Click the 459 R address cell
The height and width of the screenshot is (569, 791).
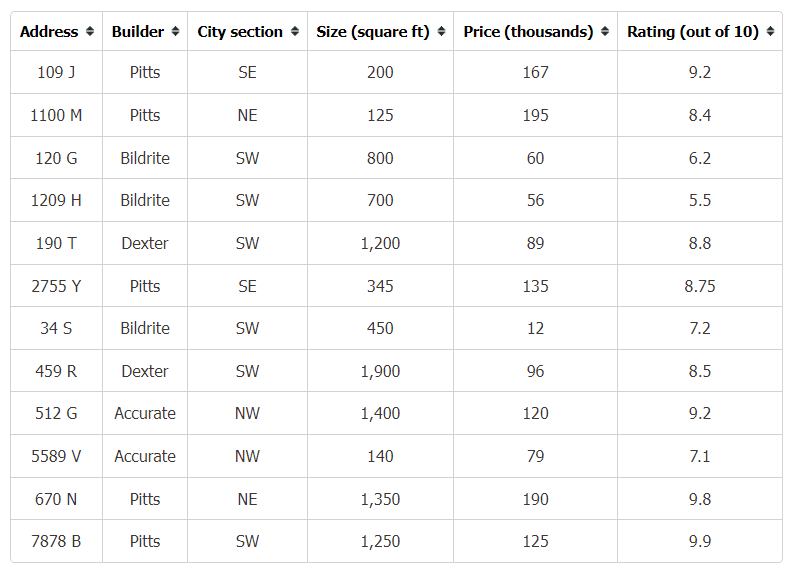point(56,371)
